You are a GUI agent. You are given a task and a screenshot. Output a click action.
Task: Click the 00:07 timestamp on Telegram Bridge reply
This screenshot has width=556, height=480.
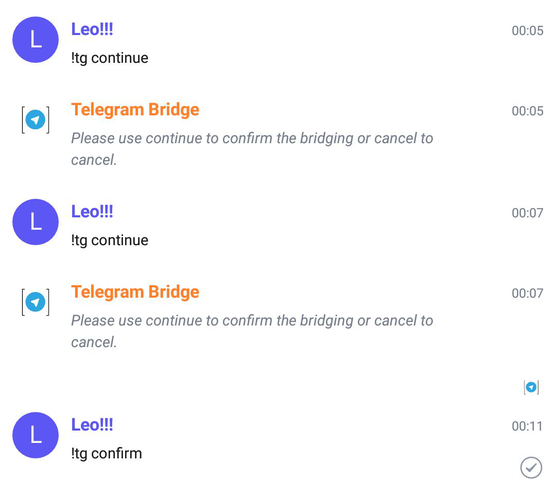tap(527, 294)
